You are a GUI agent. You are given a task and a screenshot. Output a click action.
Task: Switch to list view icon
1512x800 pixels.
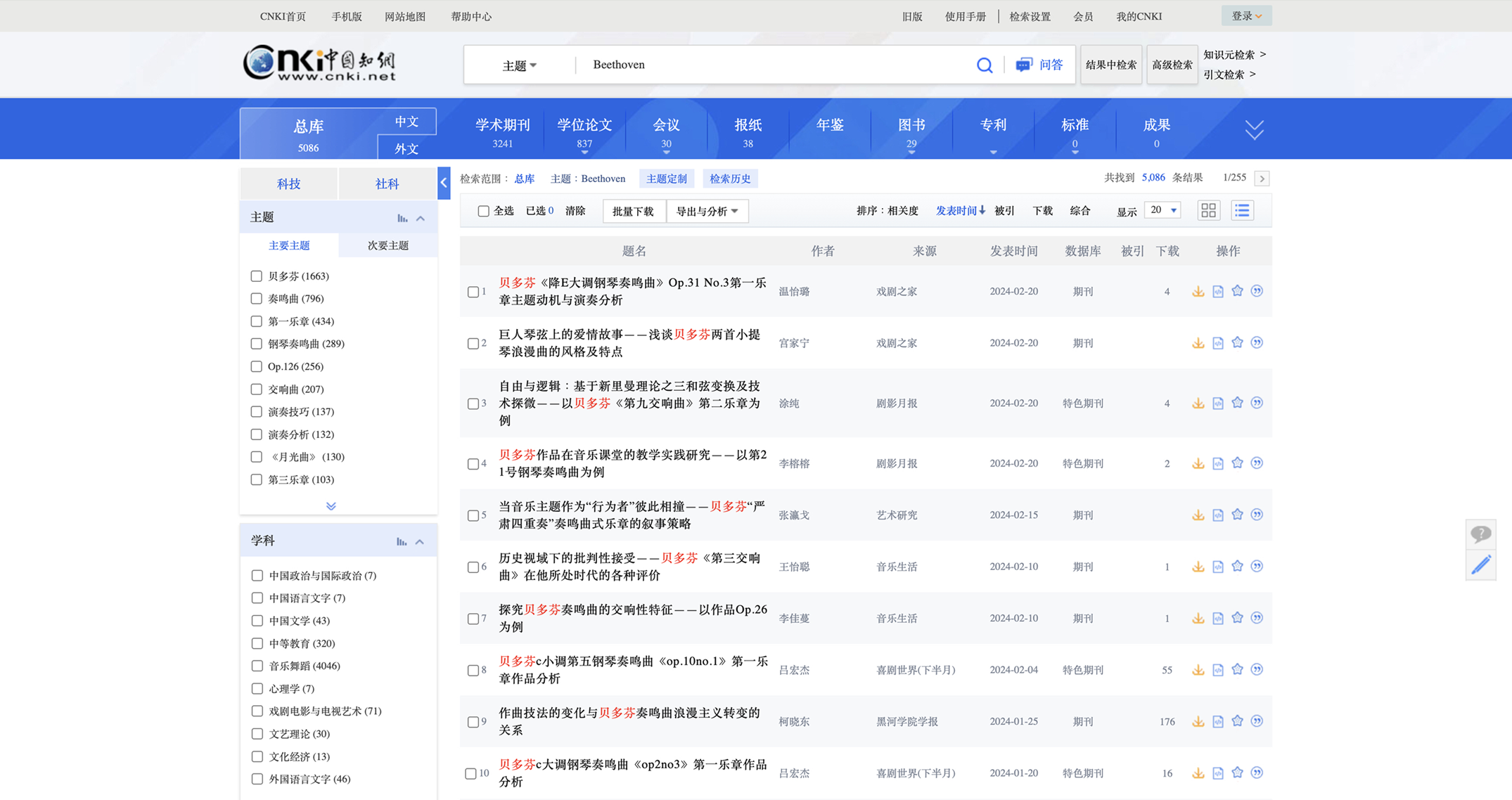(1242, 210)
